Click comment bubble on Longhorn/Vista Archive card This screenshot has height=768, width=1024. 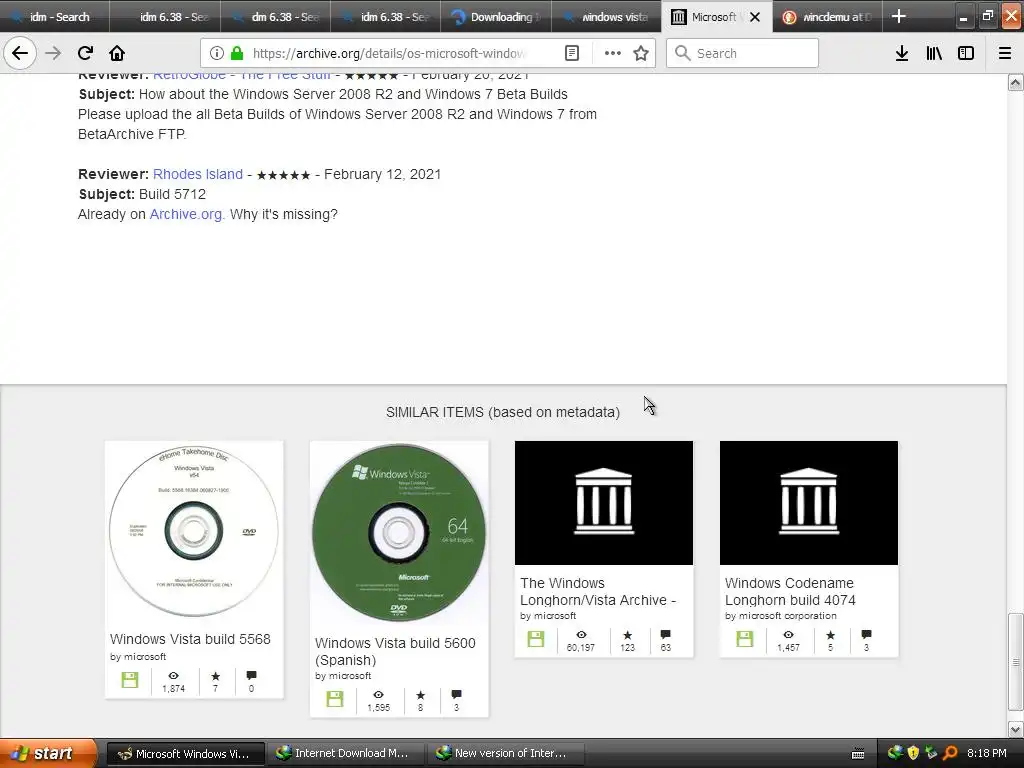665,634
